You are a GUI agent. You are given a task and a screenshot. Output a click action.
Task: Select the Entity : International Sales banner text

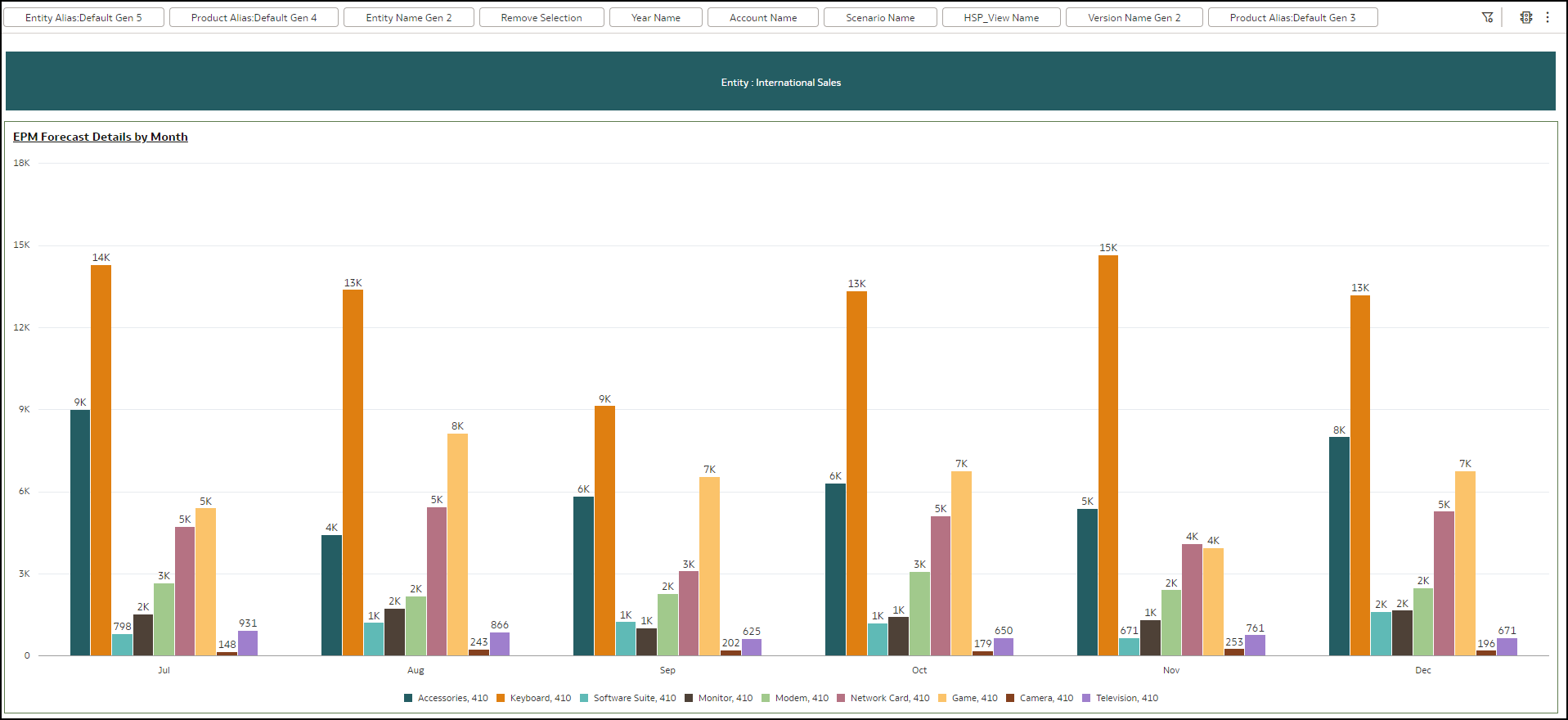click(781, 83)
